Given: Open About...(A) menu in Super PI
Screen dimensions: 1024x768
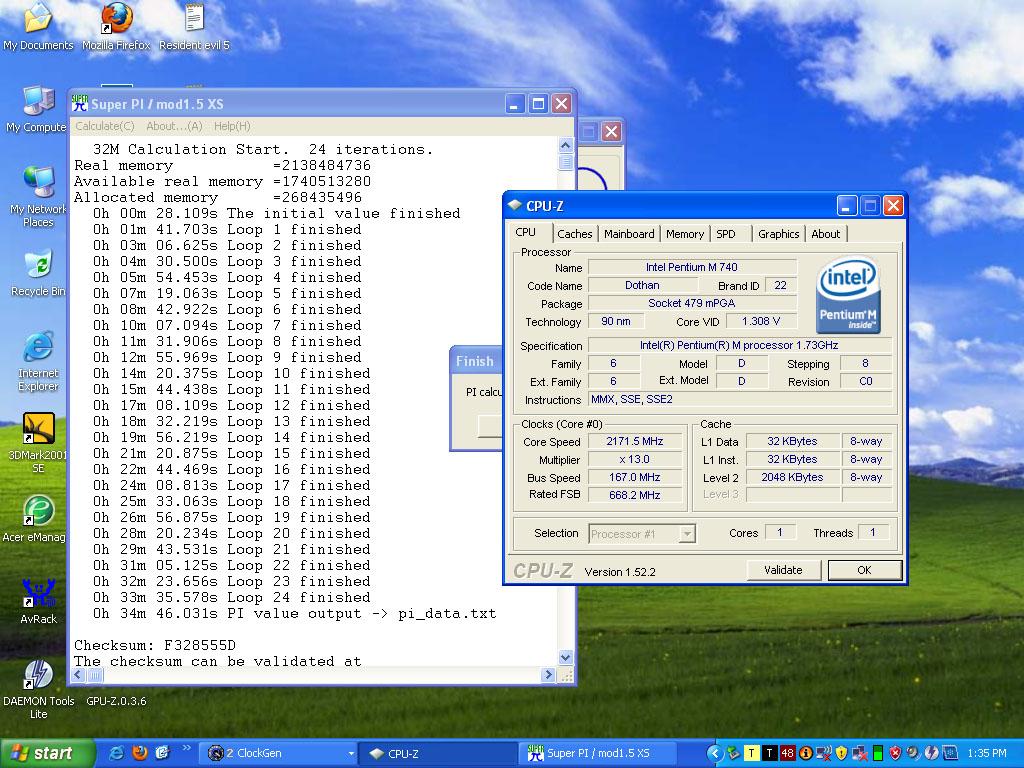Looking at the screenshot, I should coord(174,126).
